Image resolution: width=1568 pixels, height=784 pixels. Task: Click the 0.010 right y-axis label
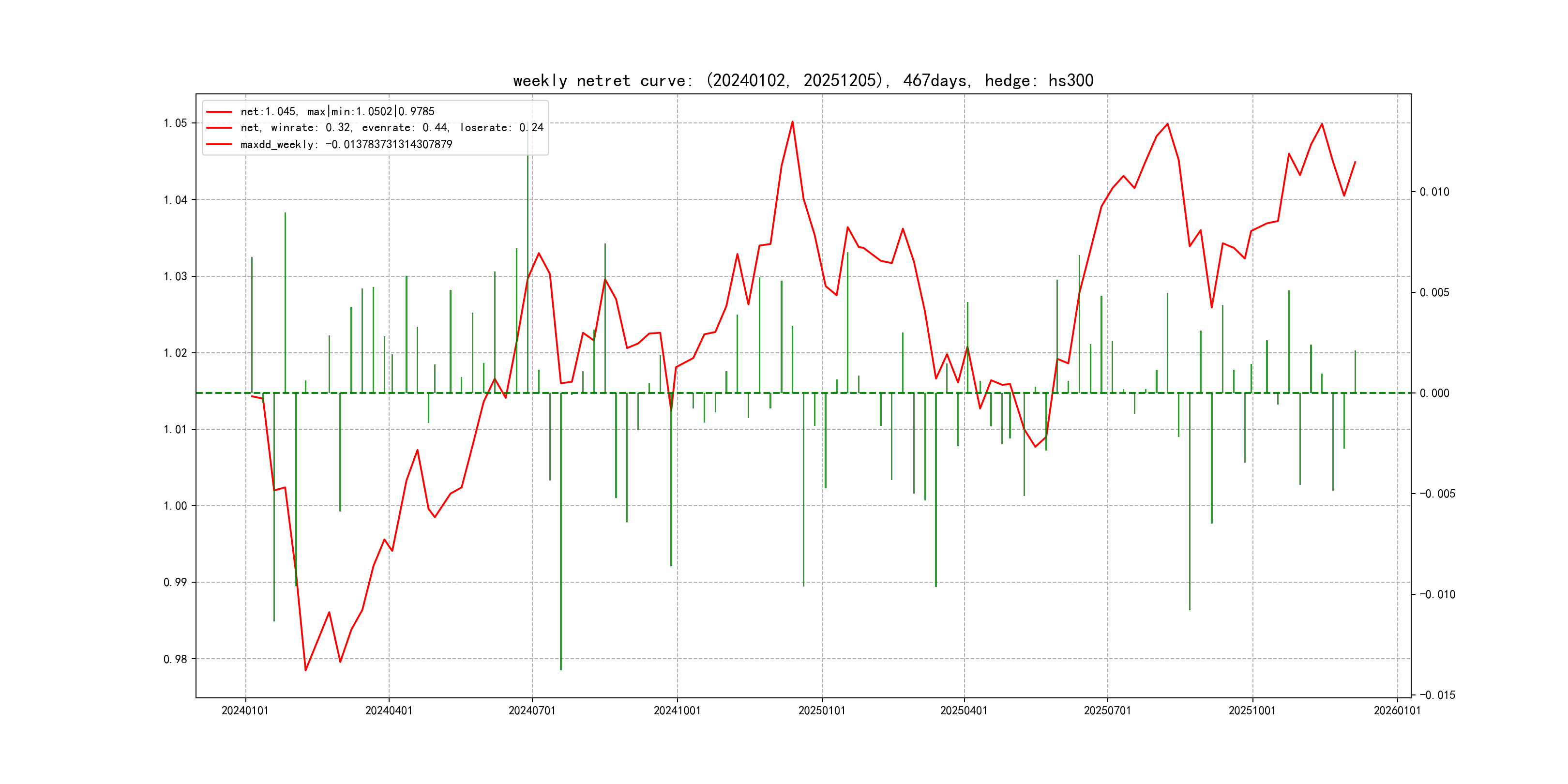click(1434, 192)
